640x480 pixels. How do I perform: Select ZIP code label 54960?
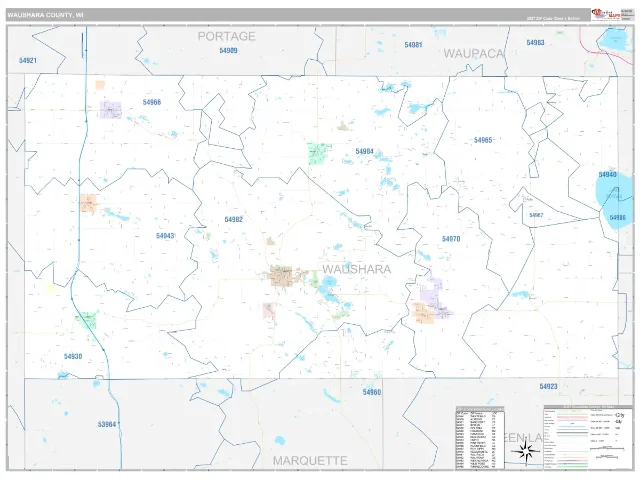pyautogui.click(x=371, y=392)
